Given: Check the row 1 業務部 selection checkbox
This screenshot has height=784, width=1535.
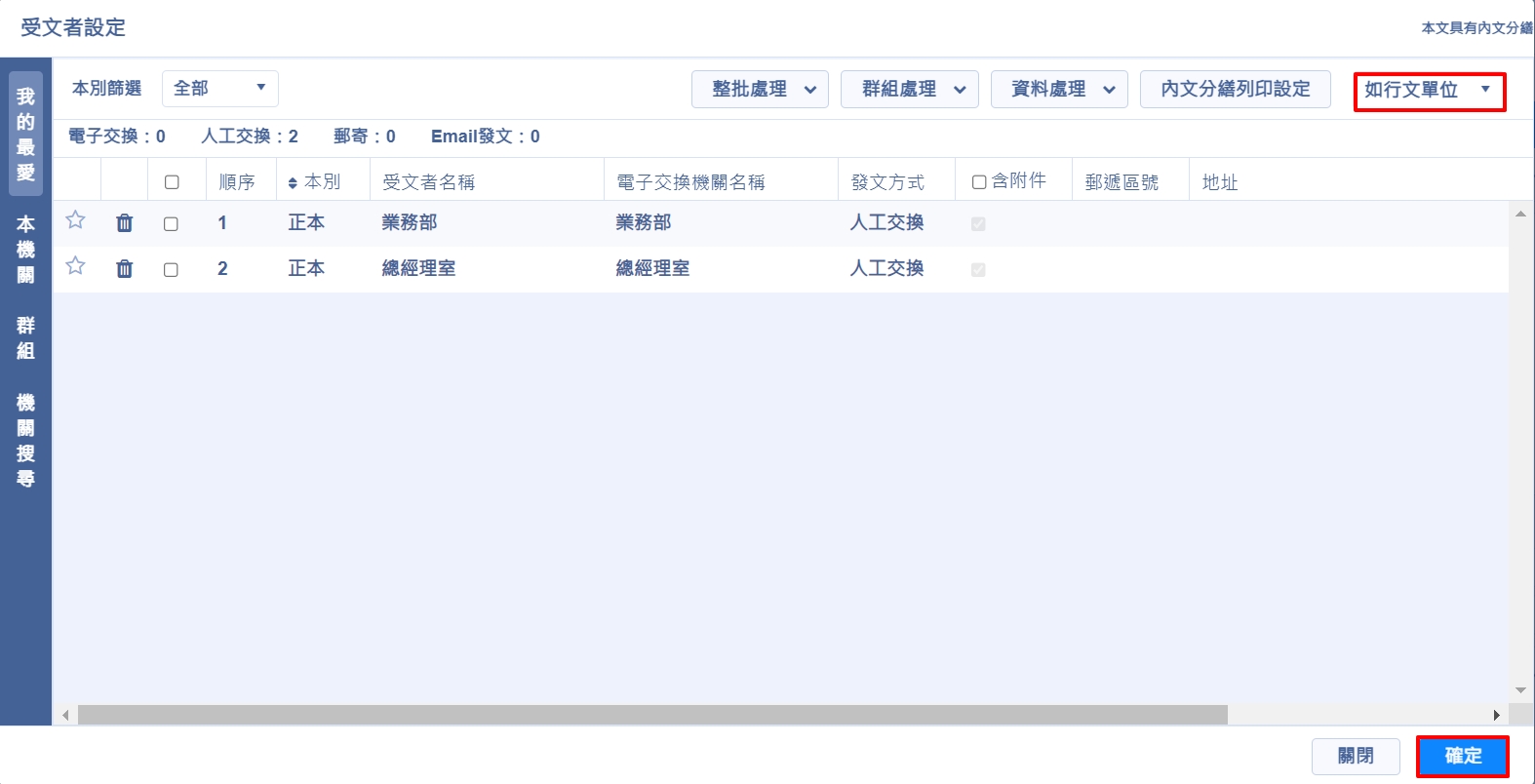Looking at the screenshot, I should 171,224.
